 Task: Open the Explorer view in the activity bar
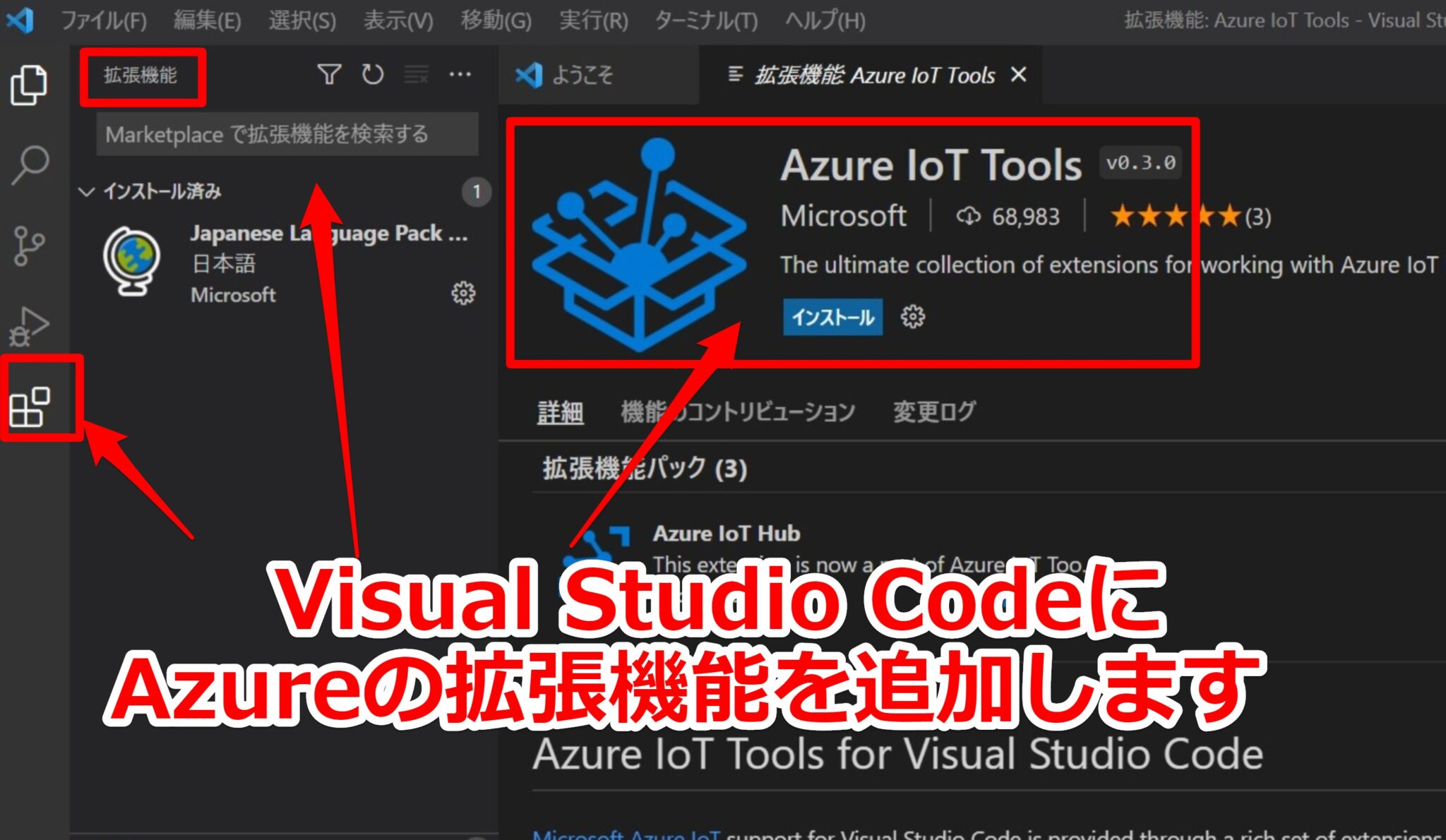(x=28, y=85)
